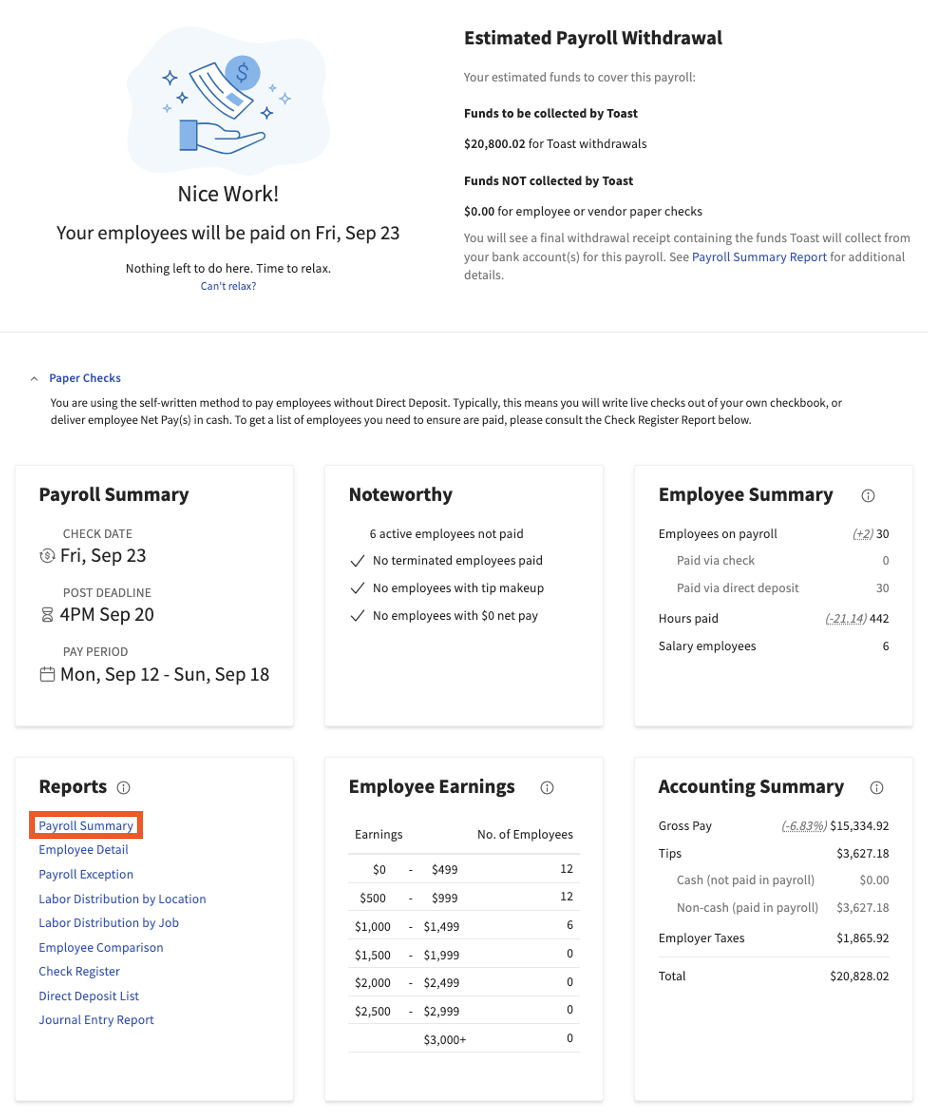928x1118 pixels.
Task: Click checkmark beside No terminated employees paid
Action: [x=357, y=561]
